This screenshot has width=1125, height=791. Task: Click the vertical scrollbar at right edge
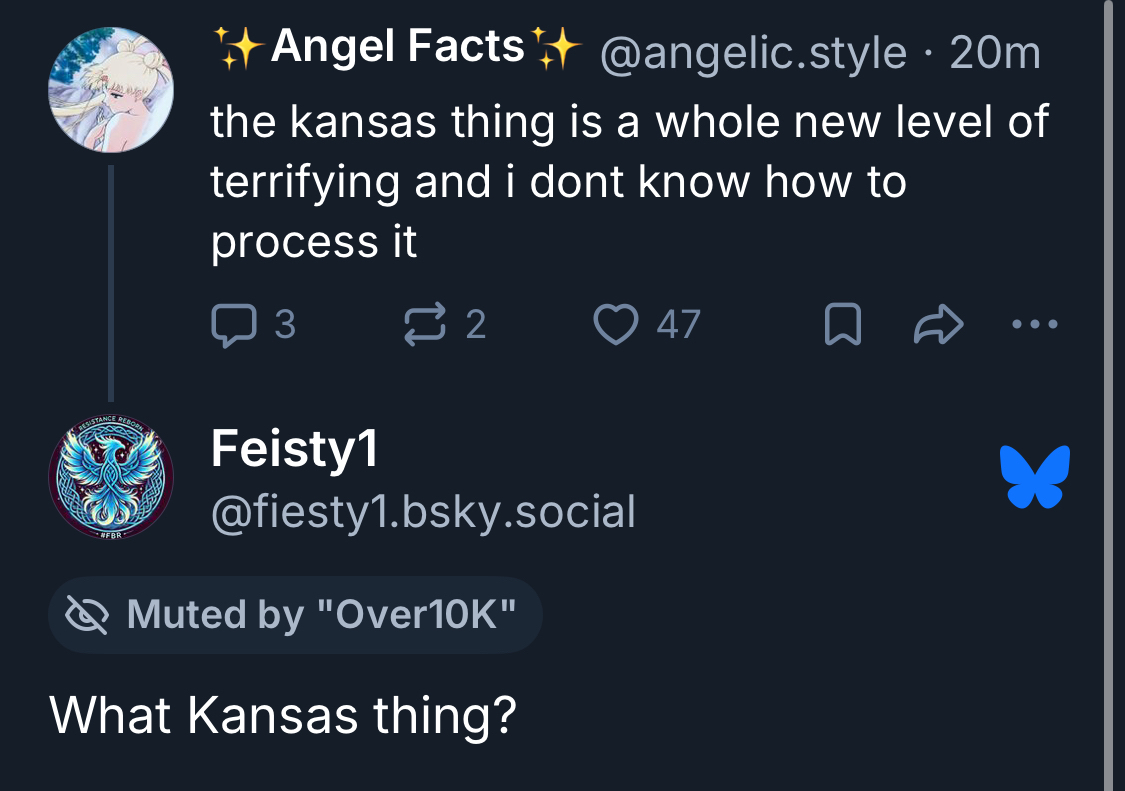tap(1107, 395)
